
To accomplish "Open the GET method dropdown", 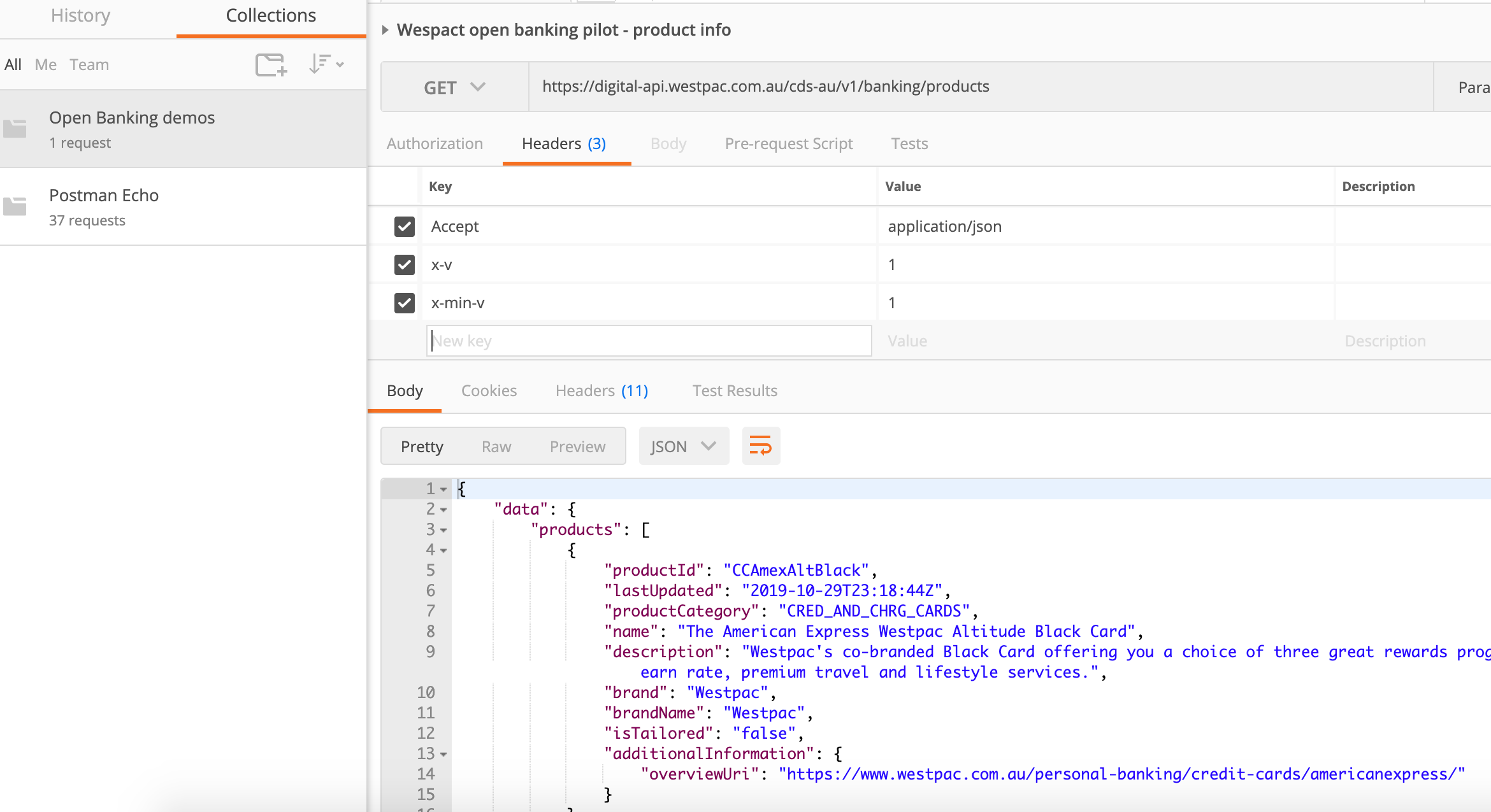I will tap(455, 87).
